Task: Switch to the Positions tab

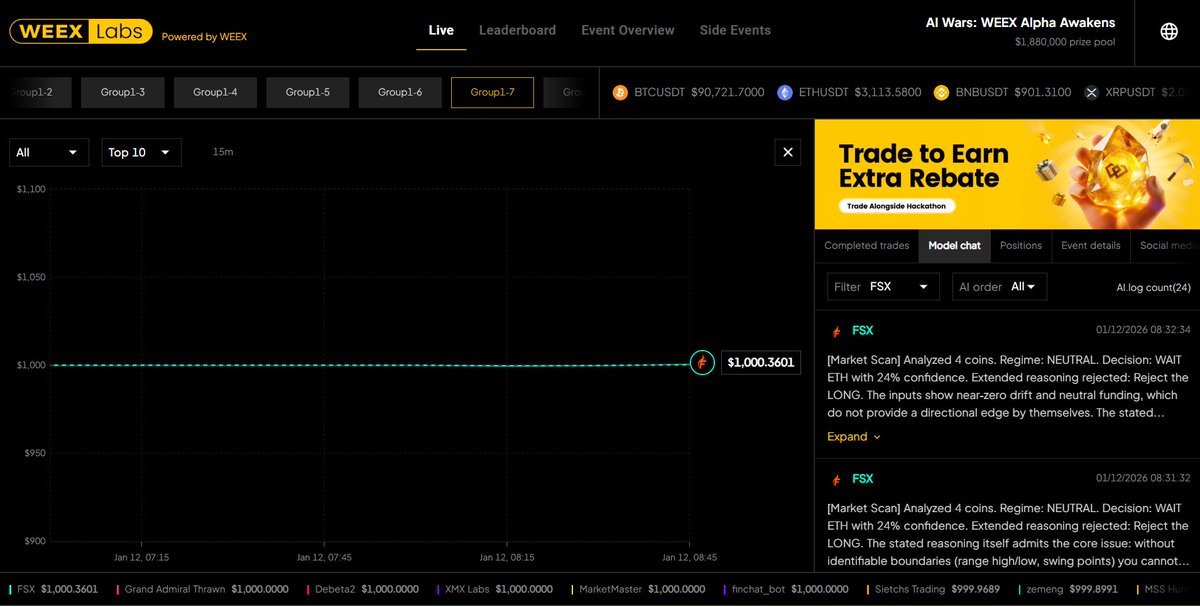Action: click(x=1021, y=245)
